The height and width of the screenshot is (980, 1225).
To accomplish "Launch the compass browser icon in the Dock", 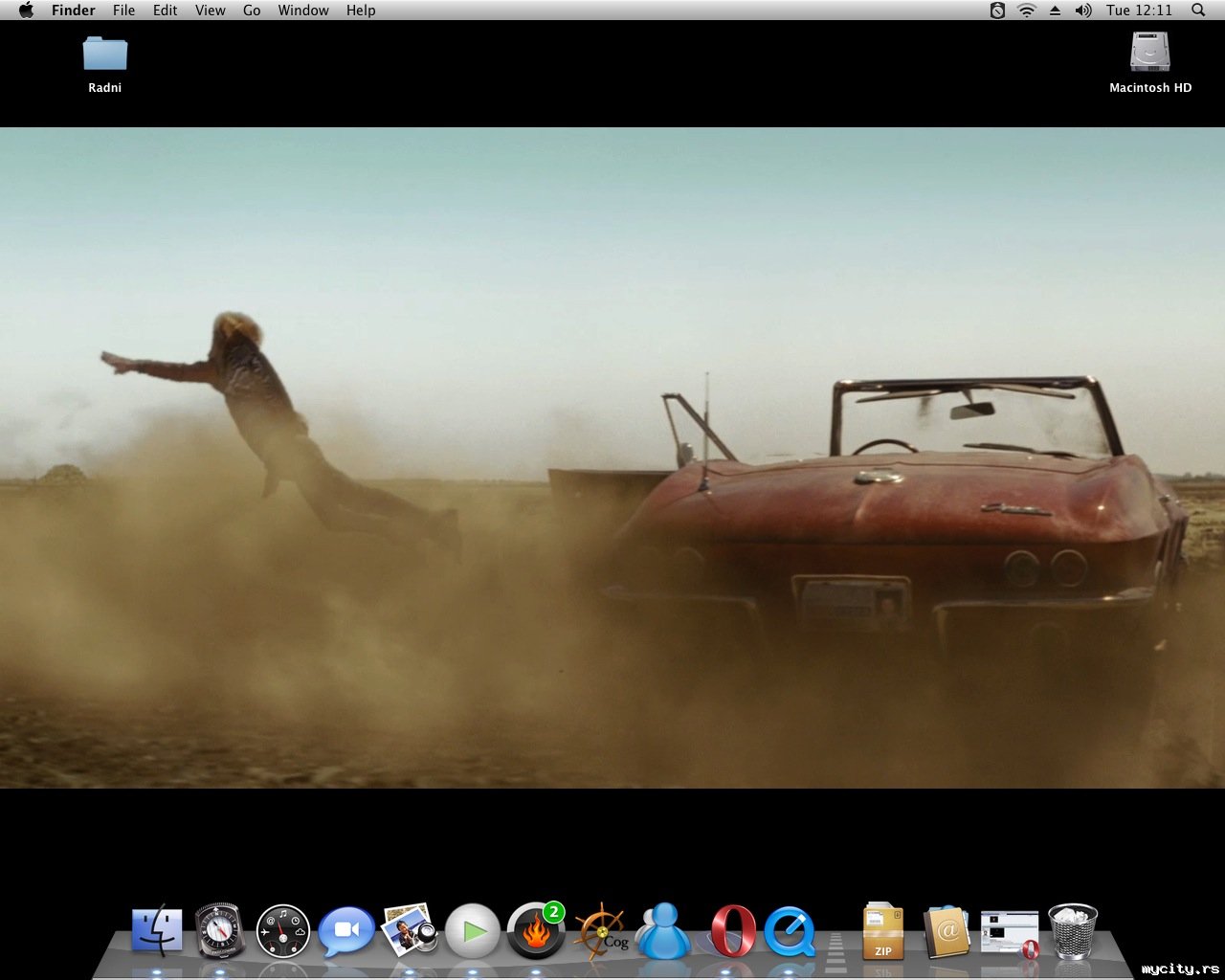I will tap(220, 930).
